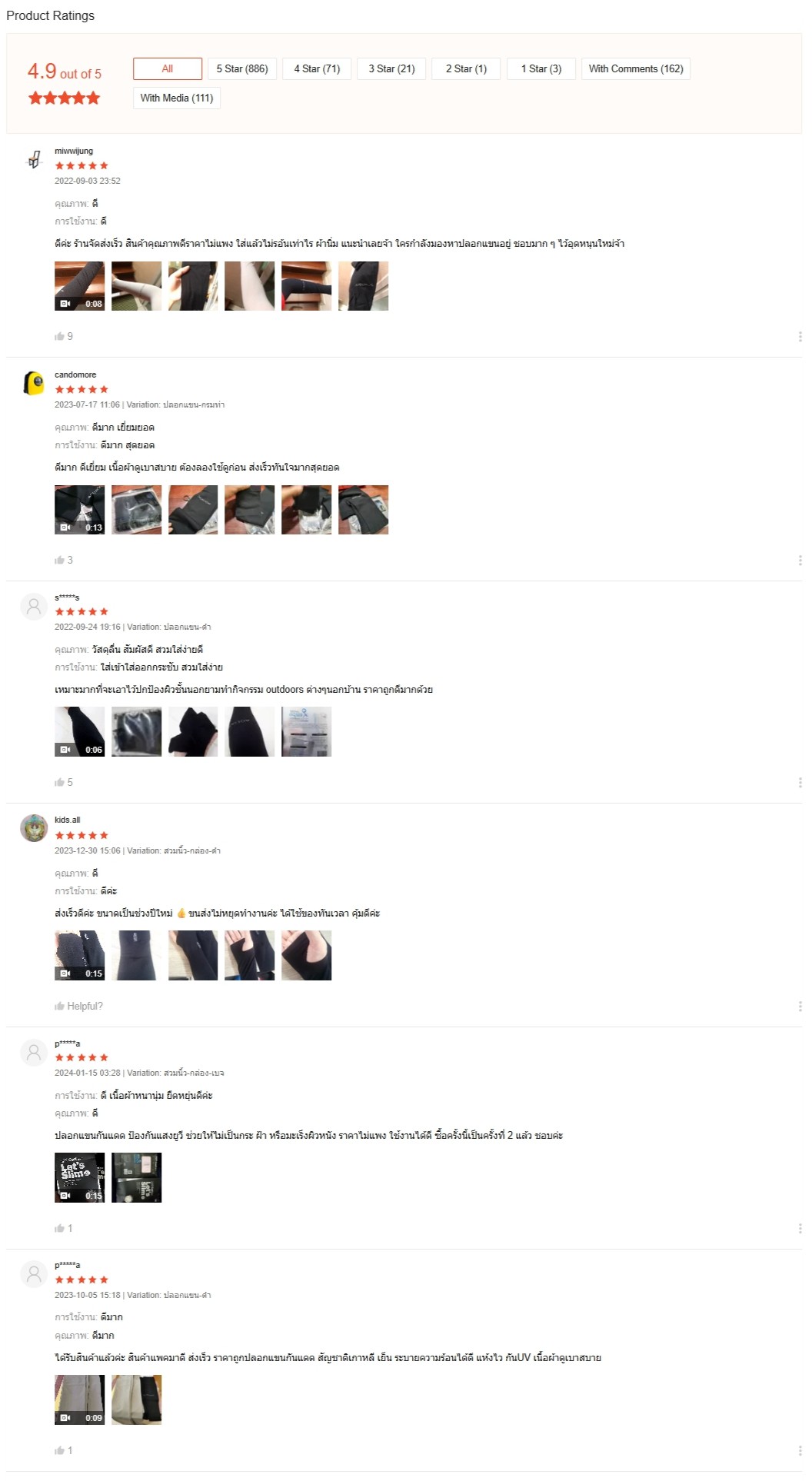The width and height of the screenshot is (812, 1481).
Task: Play the Let's Slime 0:15 video
Action: click(x=79, y=1177)
